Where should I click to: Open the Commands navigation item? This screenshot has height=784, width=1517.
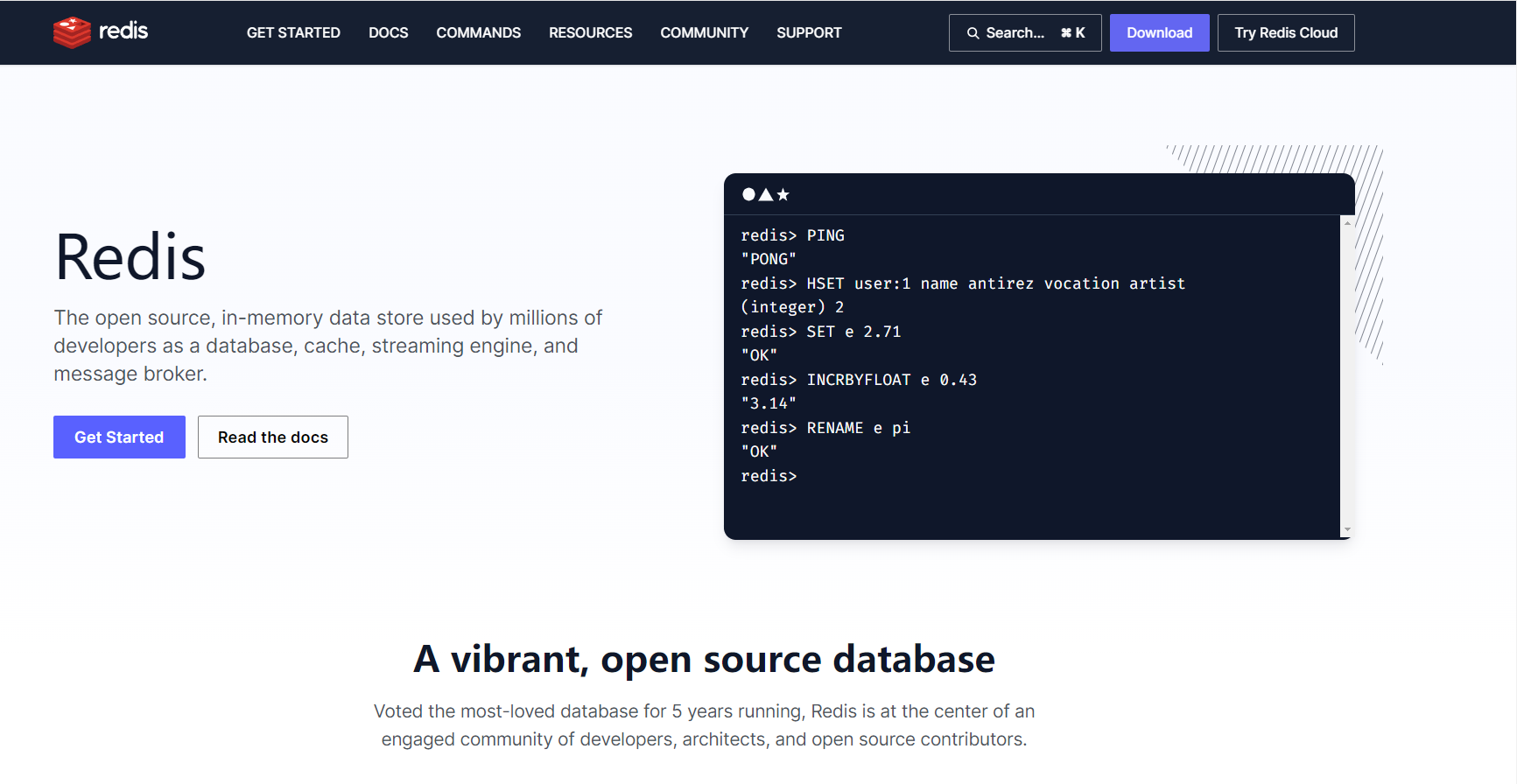[x=478, y=33]
